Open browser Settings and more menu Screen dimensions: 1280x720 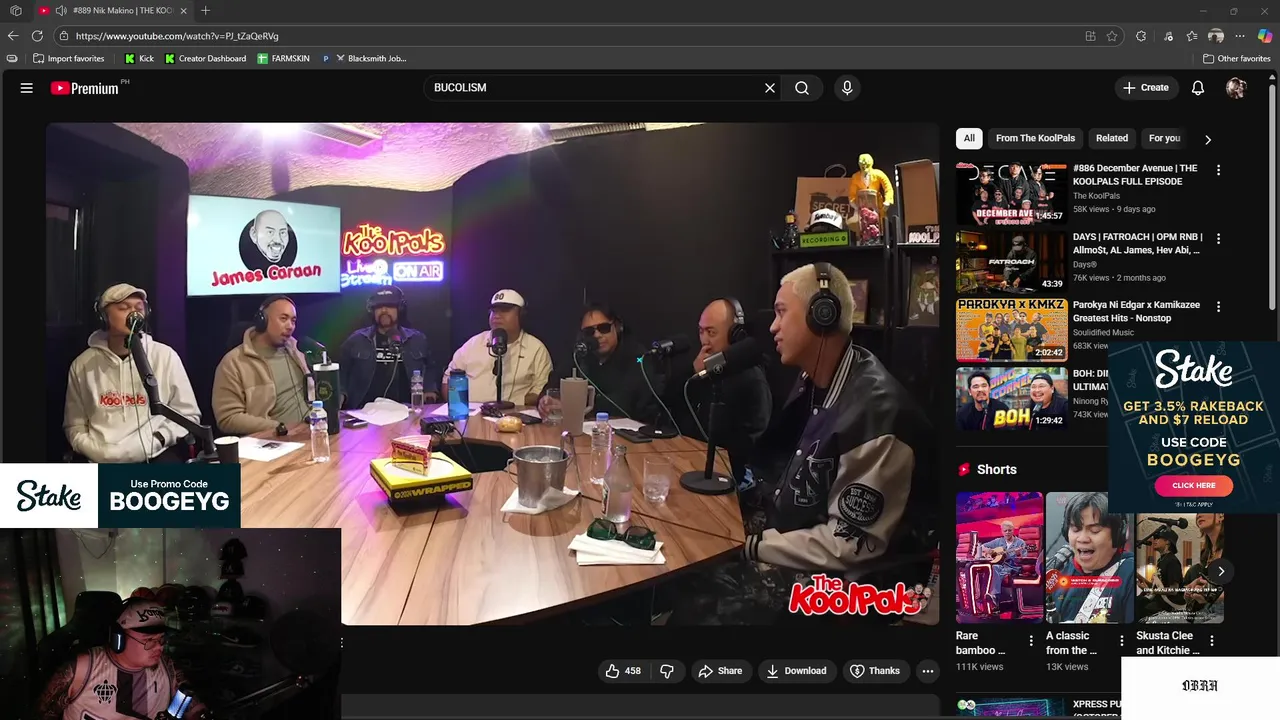tap(1240, 36)
